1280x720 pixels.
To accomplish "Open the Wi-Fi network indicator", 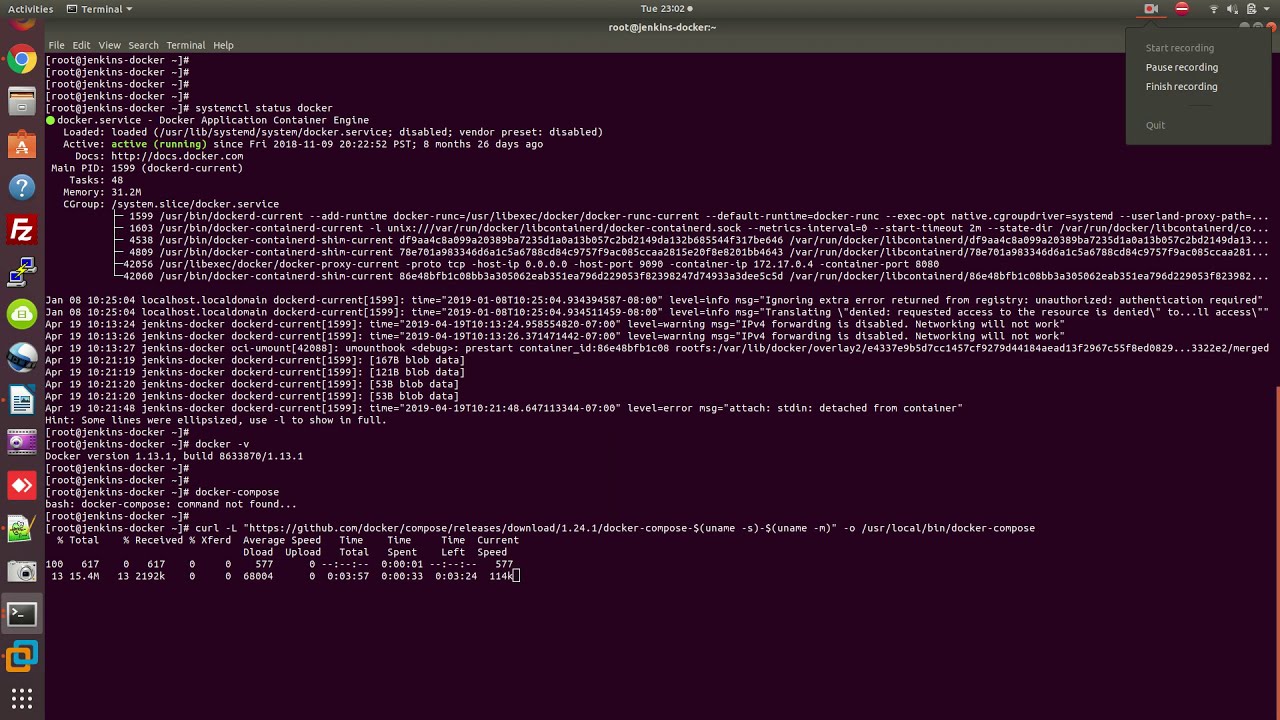I will tap(1214, 9).
